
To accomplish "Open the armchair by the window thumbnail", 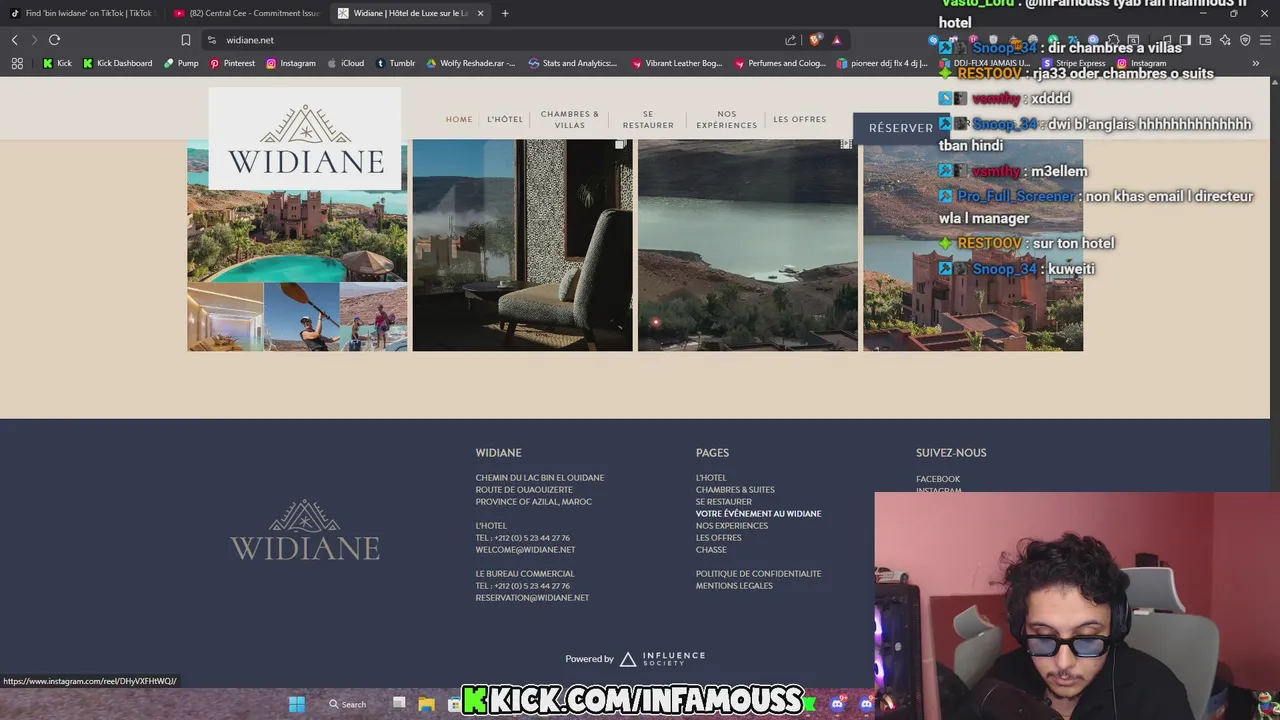I will (523, 245).
